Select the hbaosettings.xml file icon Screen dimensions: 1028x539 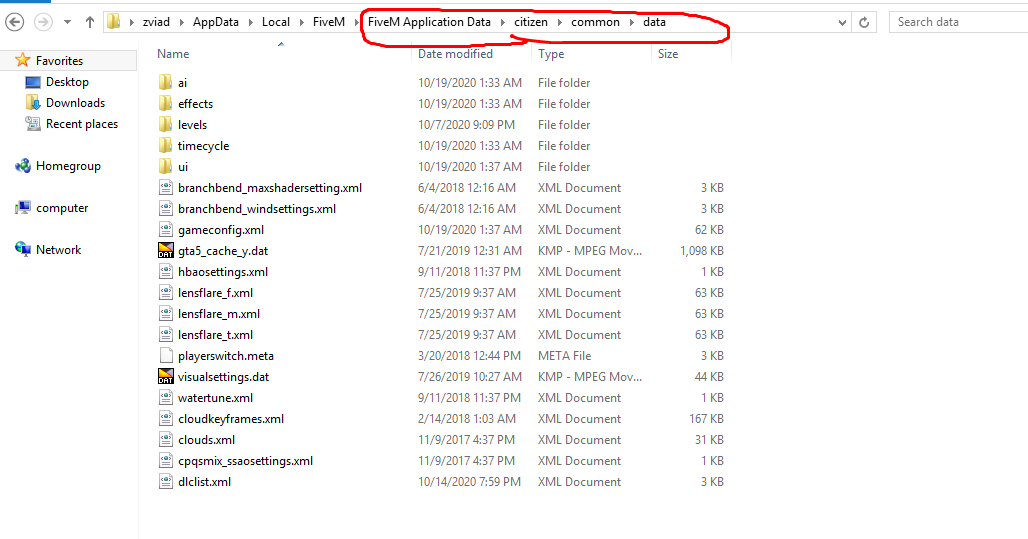pos(166,271)
